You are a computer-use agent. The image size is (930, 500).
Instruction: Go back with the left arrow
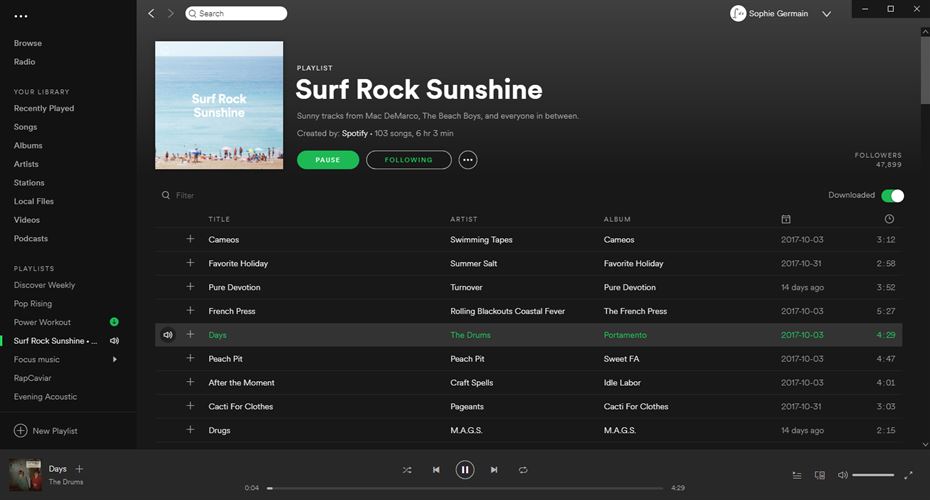pos(151,13)
